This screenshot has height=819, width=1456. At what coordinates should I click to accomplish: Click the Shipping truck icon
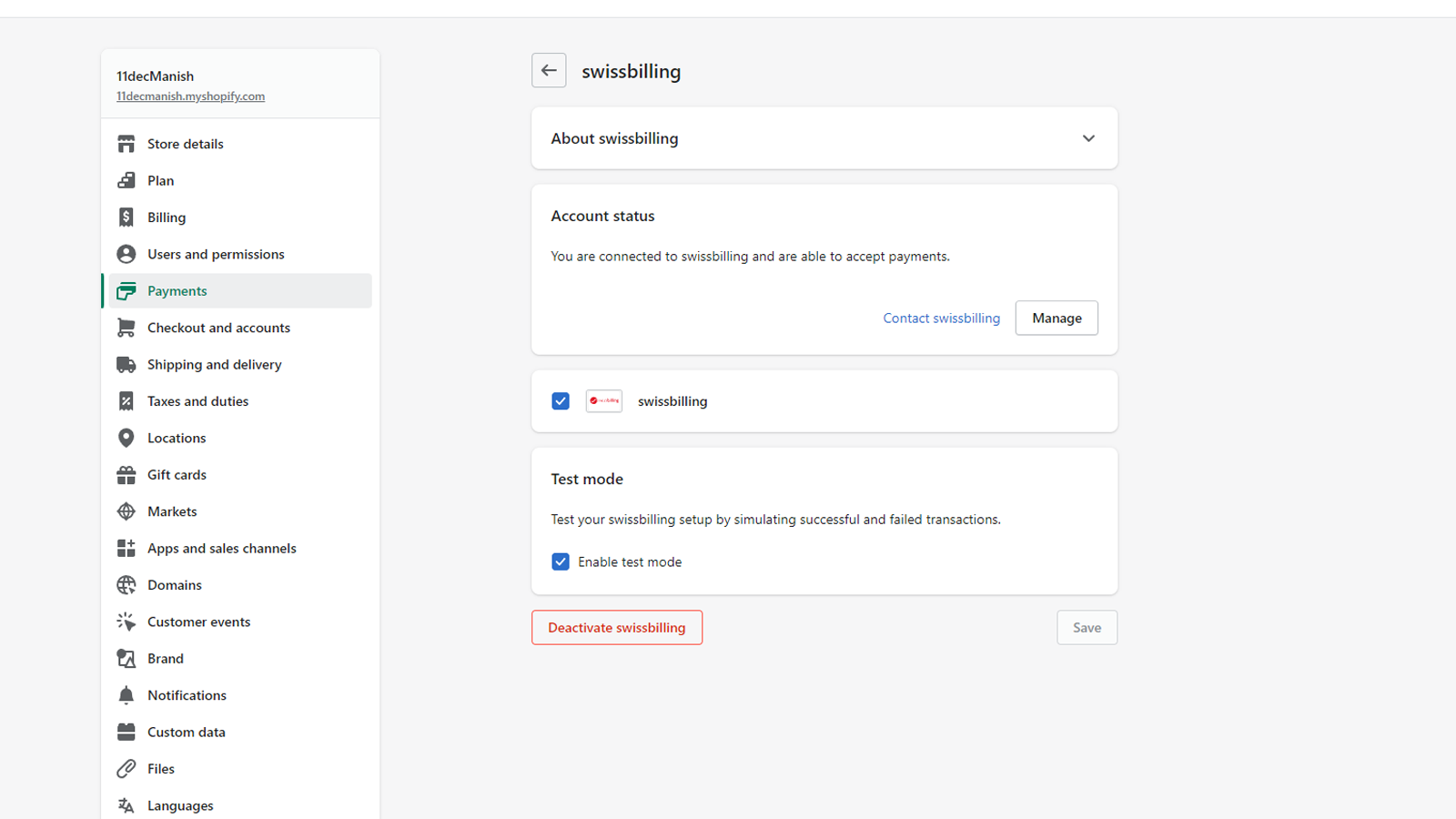126,365
